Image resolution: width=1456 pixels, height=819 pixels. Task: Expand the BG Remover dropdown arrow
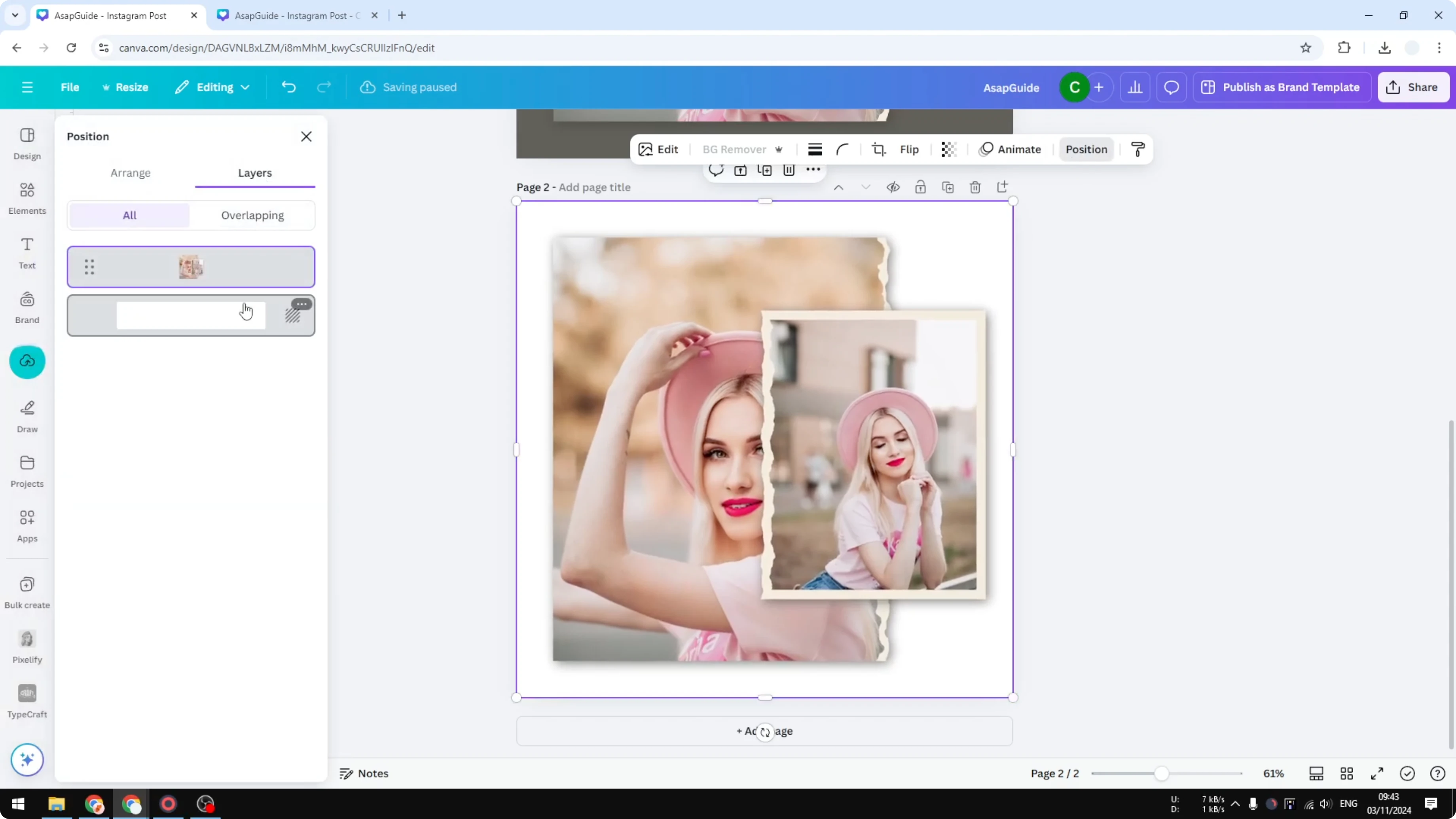(779, 149)
